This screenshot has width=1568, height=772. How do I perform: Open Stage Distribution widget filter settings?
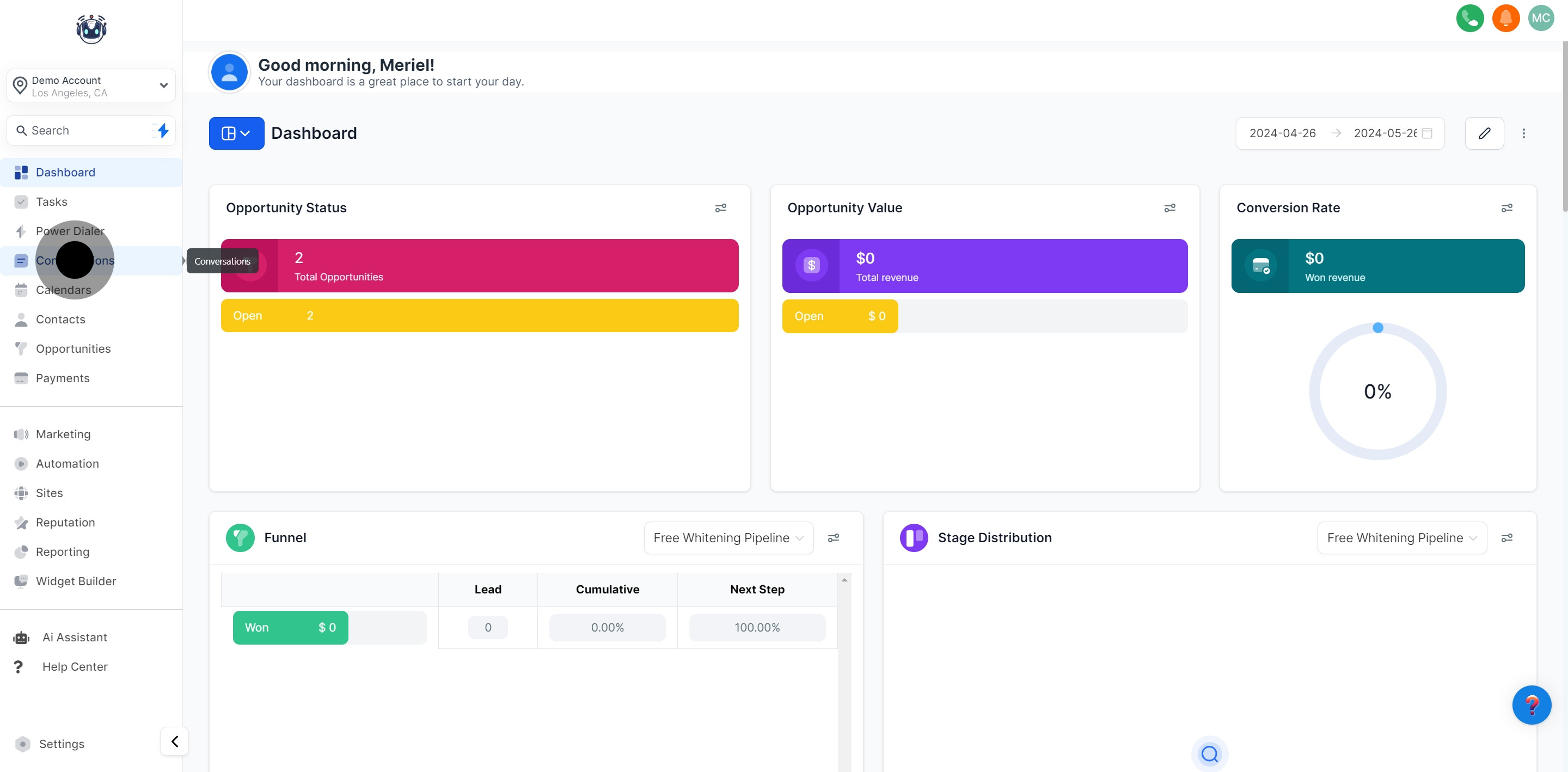point(1506,537)
